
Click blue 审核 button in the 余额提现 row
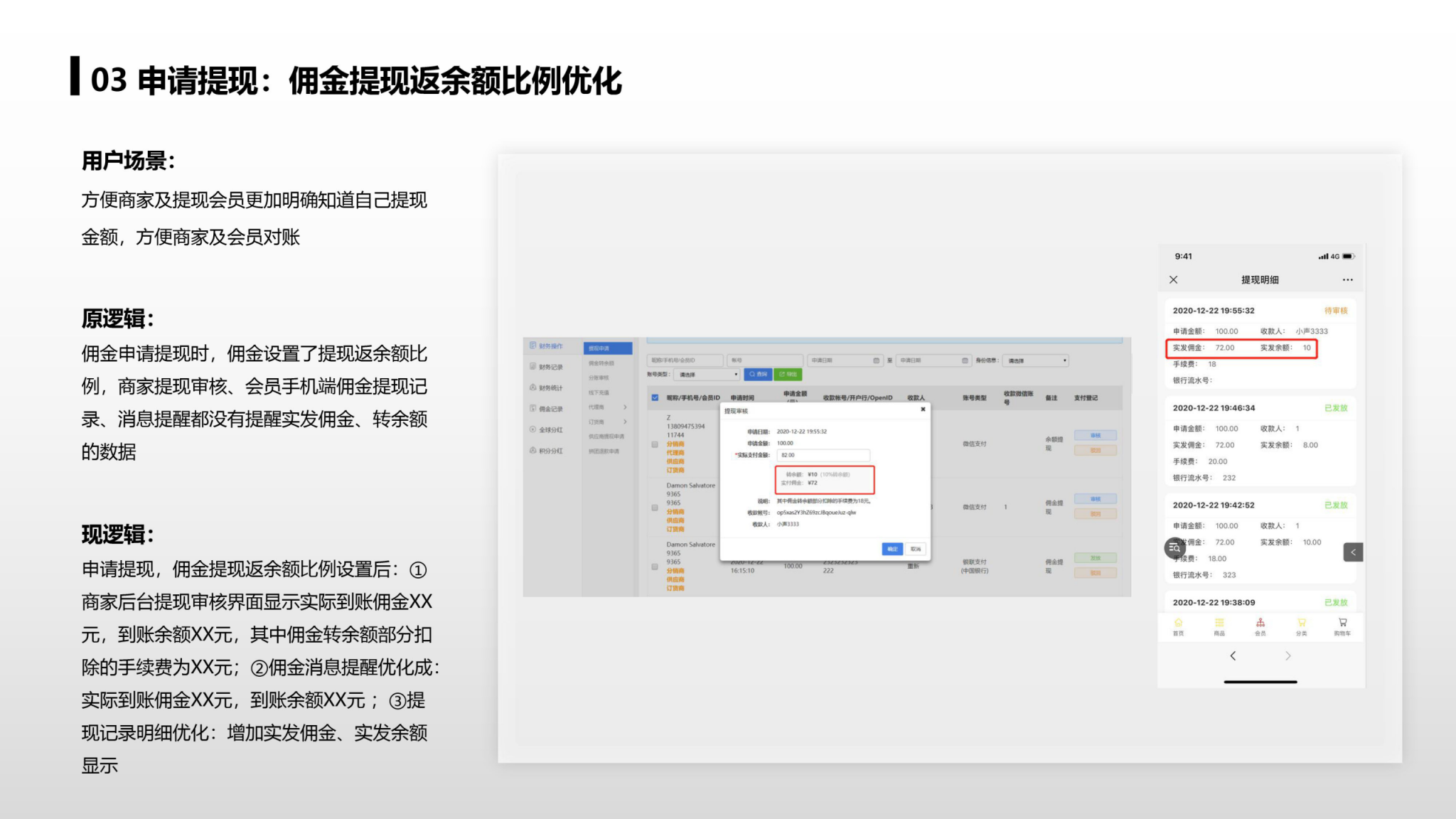pos(1095,435)
